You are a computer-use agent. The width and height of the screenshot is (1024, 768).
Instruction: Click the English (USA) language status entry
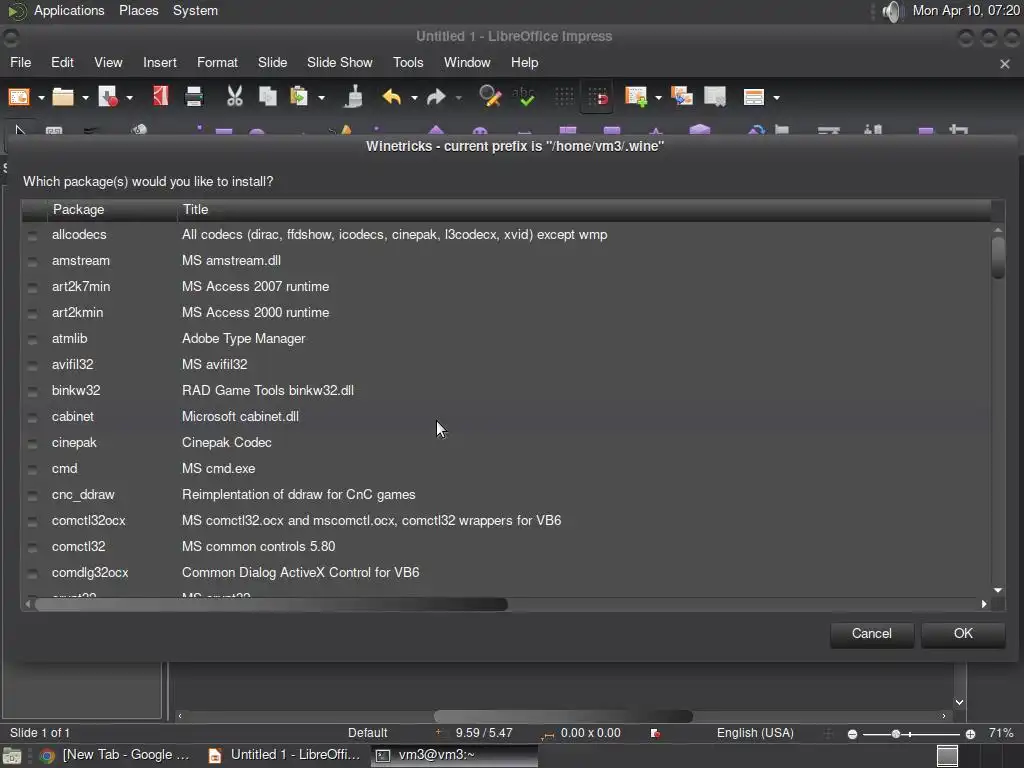click(x=755, y=733)
